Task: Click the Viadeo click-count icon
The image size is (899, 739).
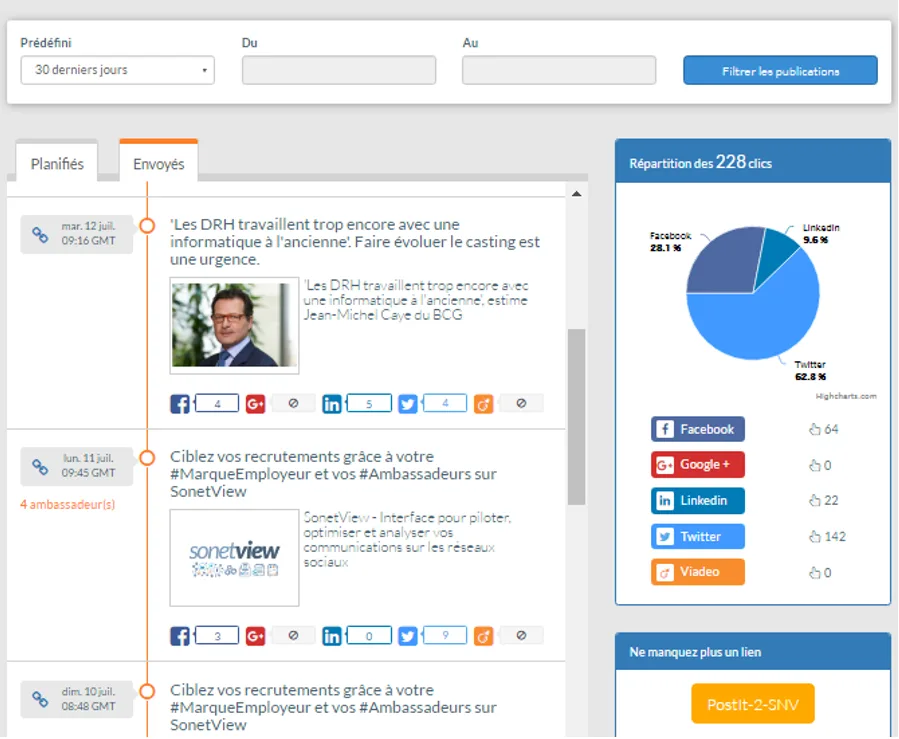Action: 815,572
